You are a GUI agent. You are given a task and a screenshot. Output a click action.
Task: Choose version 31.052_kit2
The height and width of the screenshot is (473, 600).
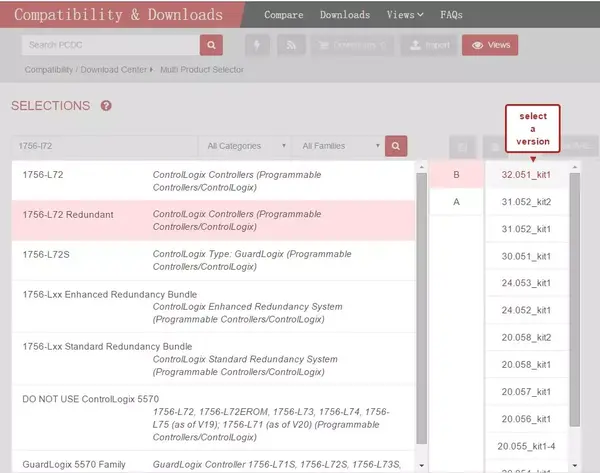click(526, 202)
